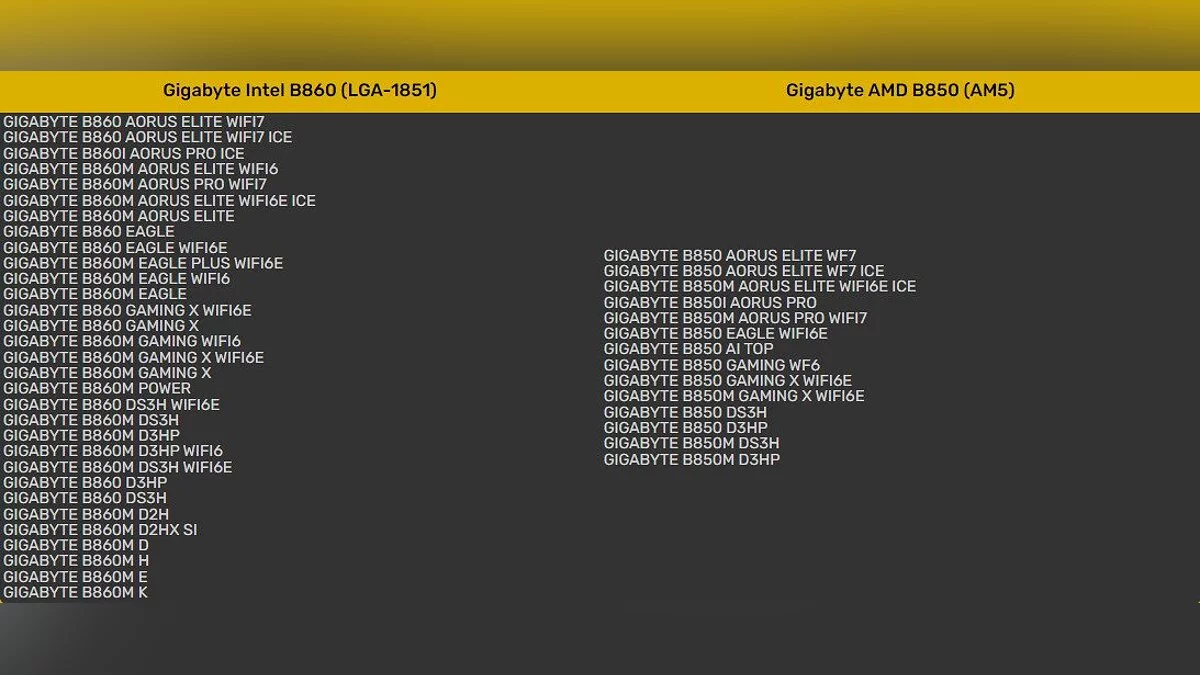The image size is (1200, 675).
Task: Select GIGABYTE B860I AORUS PRO ICE
Action: tap(124, 153)
